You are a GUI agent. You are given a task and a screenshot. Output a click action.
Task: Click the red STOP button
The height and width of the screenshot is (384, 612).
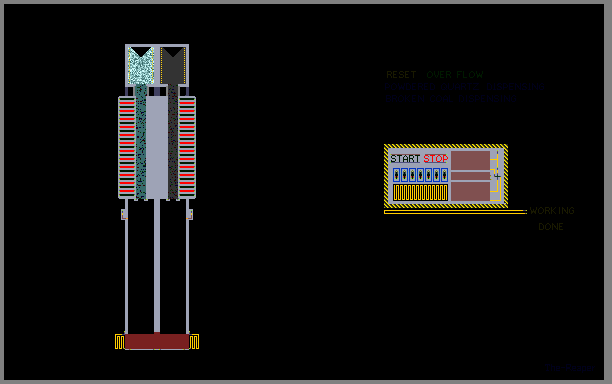tap(436, 159)
